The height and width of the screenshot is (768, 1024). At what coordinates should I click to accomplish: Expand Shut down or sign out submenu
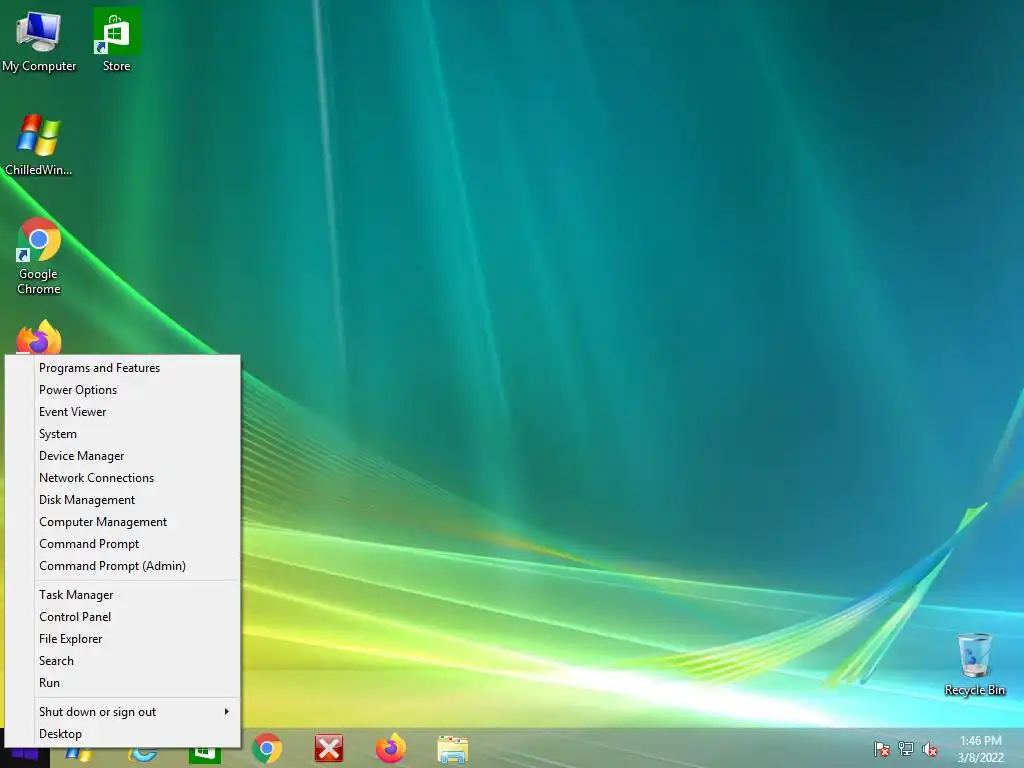pyautogui.click(x=123, y=712)
